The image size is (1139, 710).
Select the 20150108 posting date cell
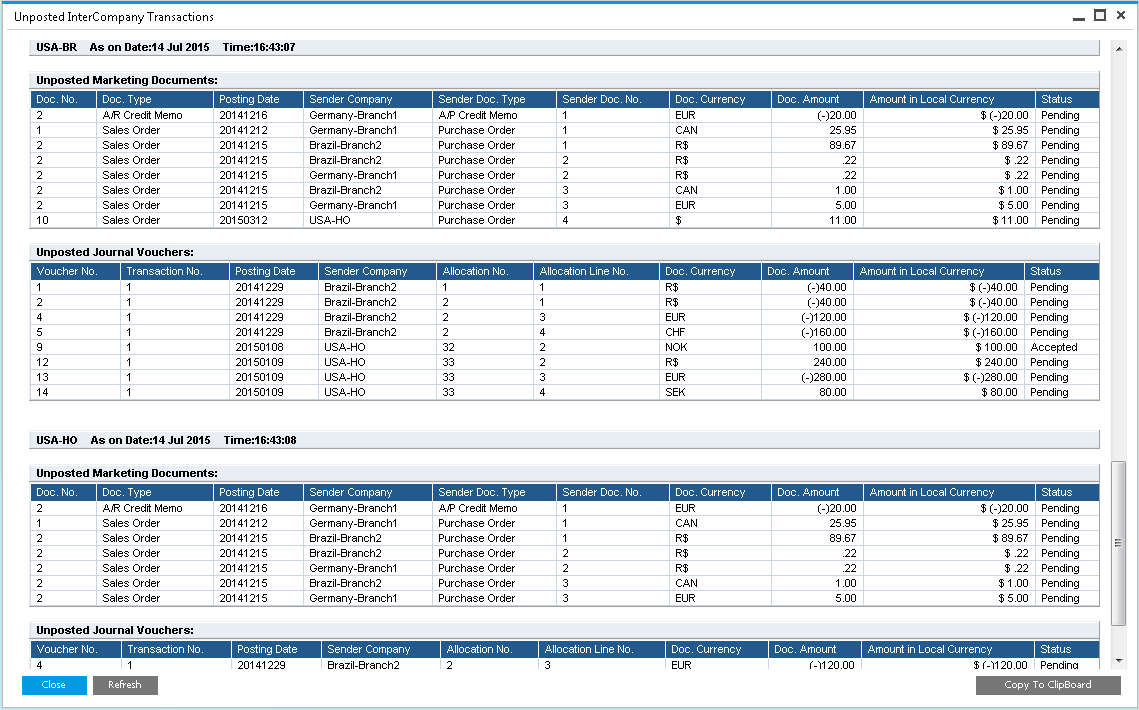point(274,347)
